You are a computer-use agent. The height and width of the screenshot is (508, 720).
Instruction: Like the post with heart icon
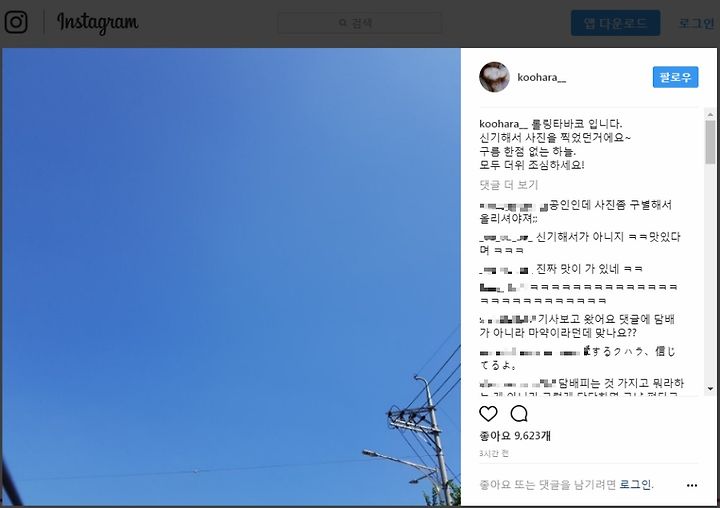488,414
